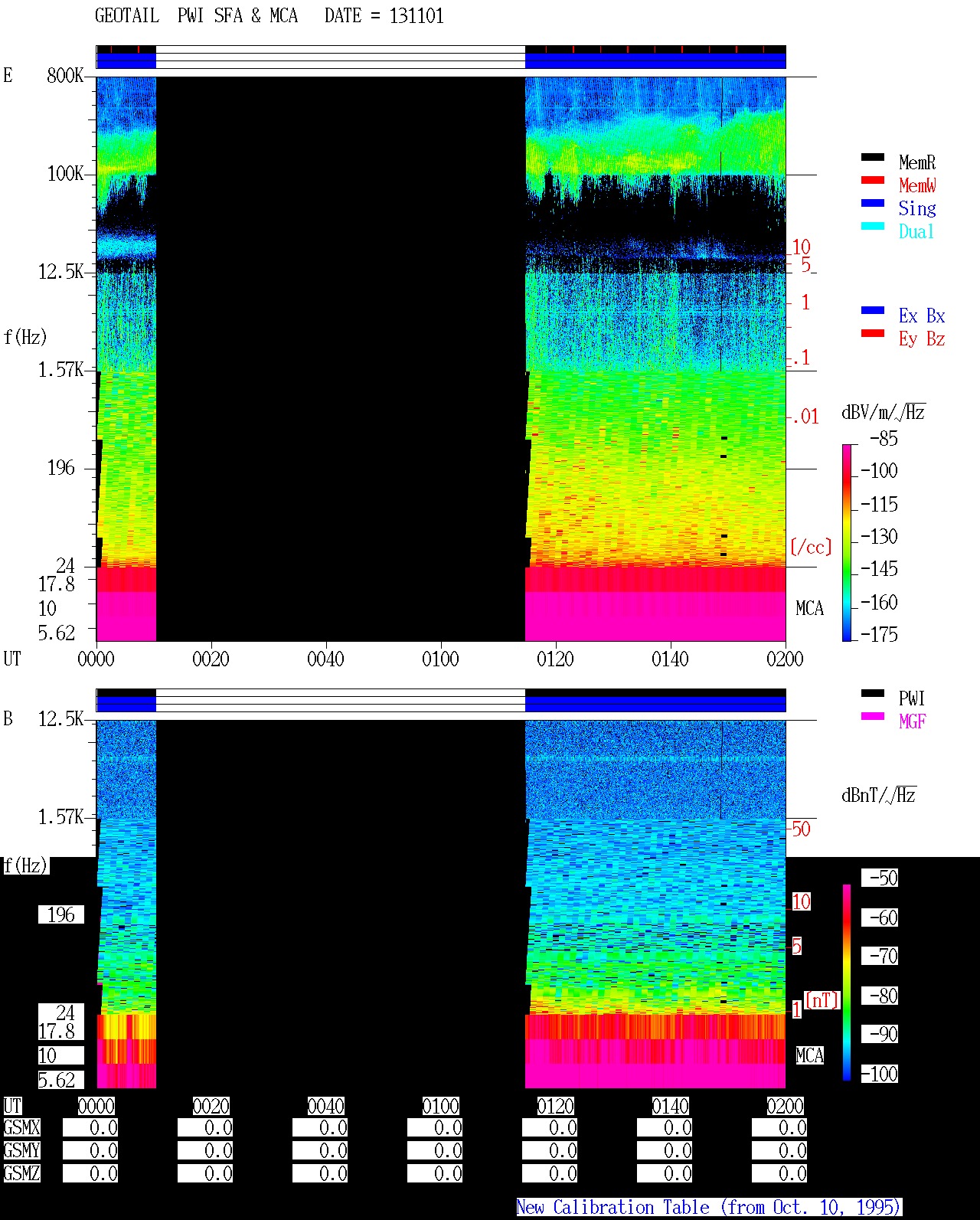This screenshot has height=1220, width=980.
Task: Click the '196' label on E panel axis
Action: point(61,467)
